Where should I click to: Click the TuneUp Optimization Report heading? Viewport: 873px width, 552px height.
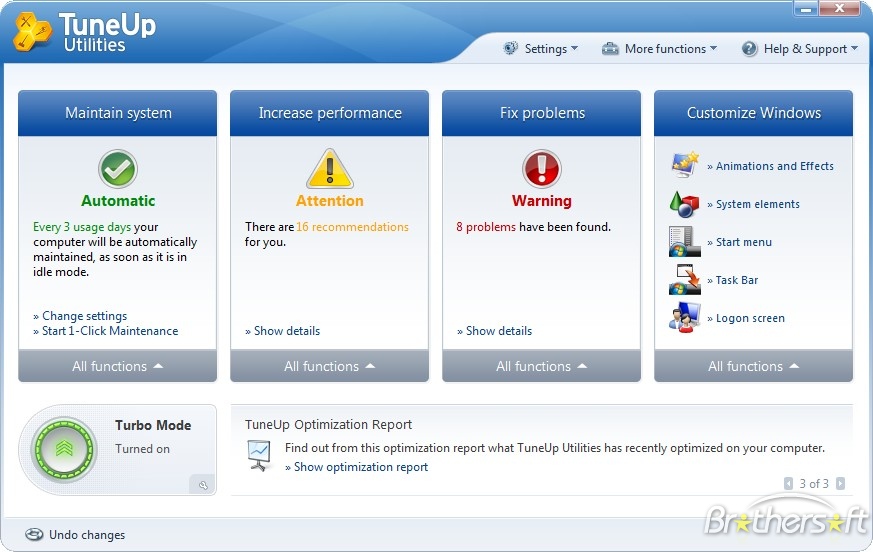tap(328, 424)
